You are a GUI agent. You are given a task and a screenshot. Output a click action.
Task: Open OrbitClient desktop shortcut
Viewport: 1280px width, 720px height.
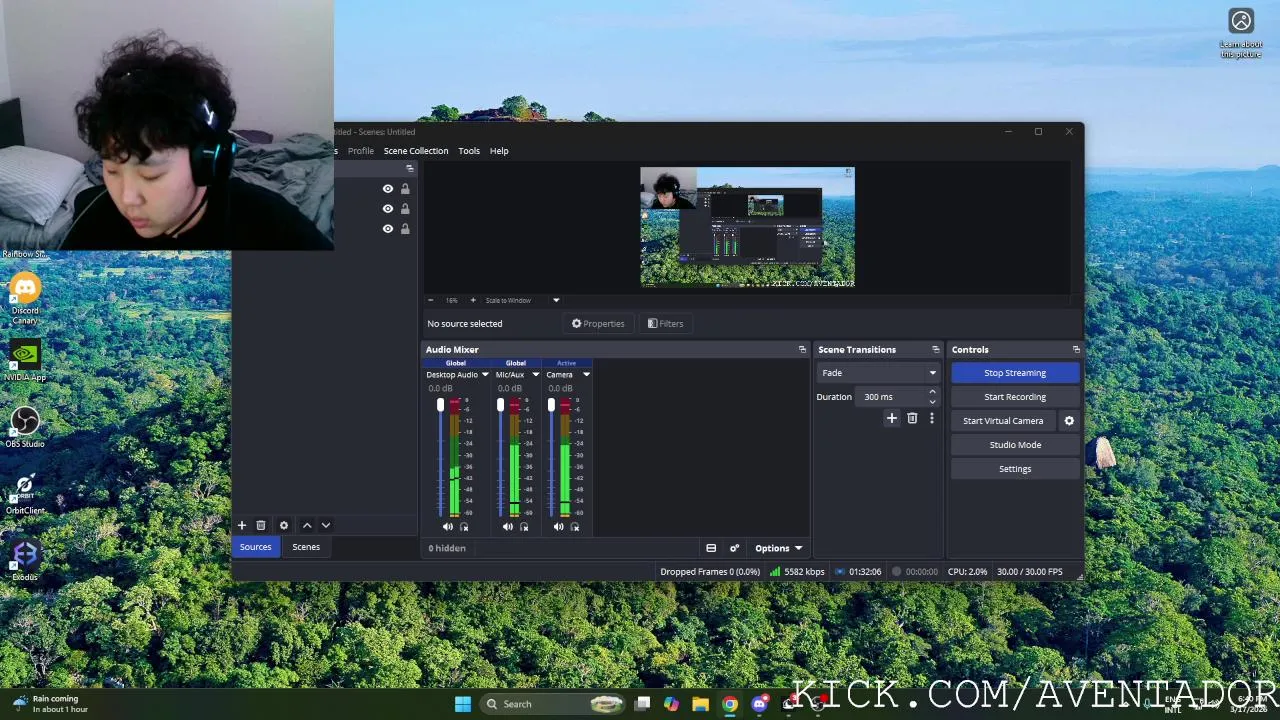tap(25, 493)
